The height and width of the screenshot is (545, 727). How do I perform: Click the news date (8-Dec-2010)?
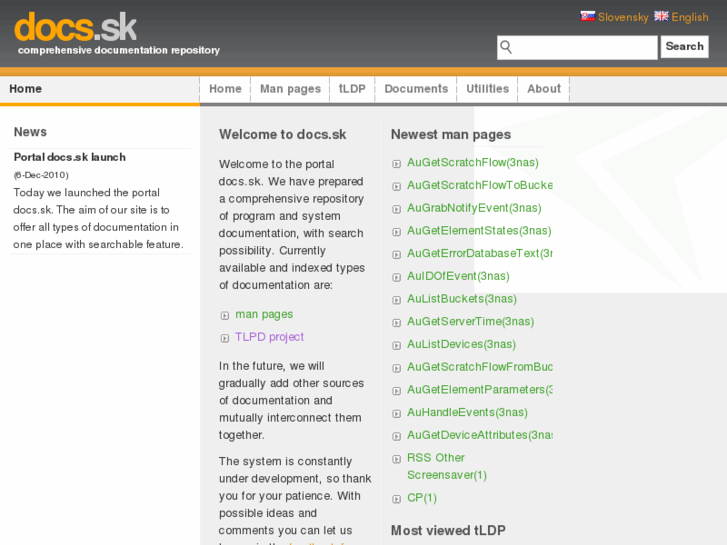[41, 175]
